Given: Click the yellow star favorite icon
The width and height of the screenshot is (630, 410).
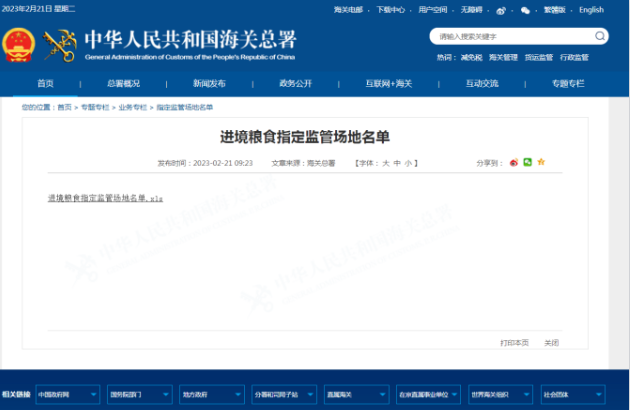Looking at the screenshot, I should (x=541, y=162).
